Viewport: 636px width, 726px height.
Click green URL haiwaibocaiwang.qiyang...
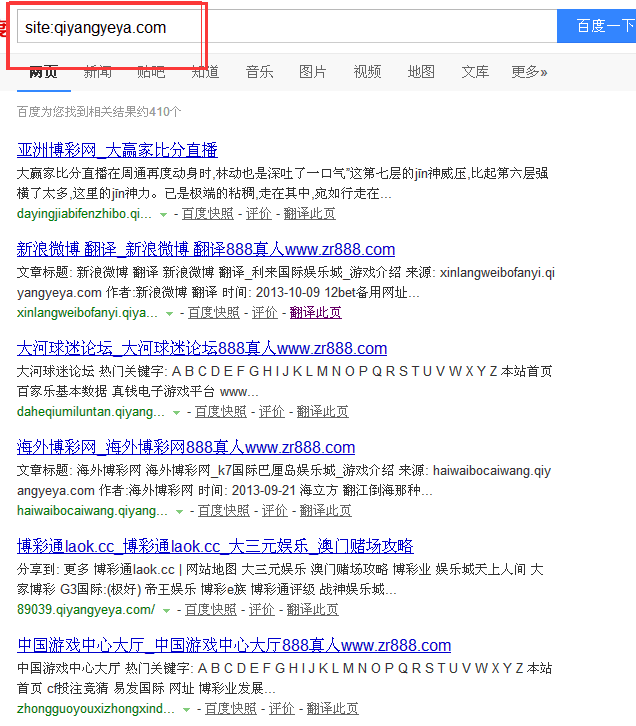(x=93, y=511)
